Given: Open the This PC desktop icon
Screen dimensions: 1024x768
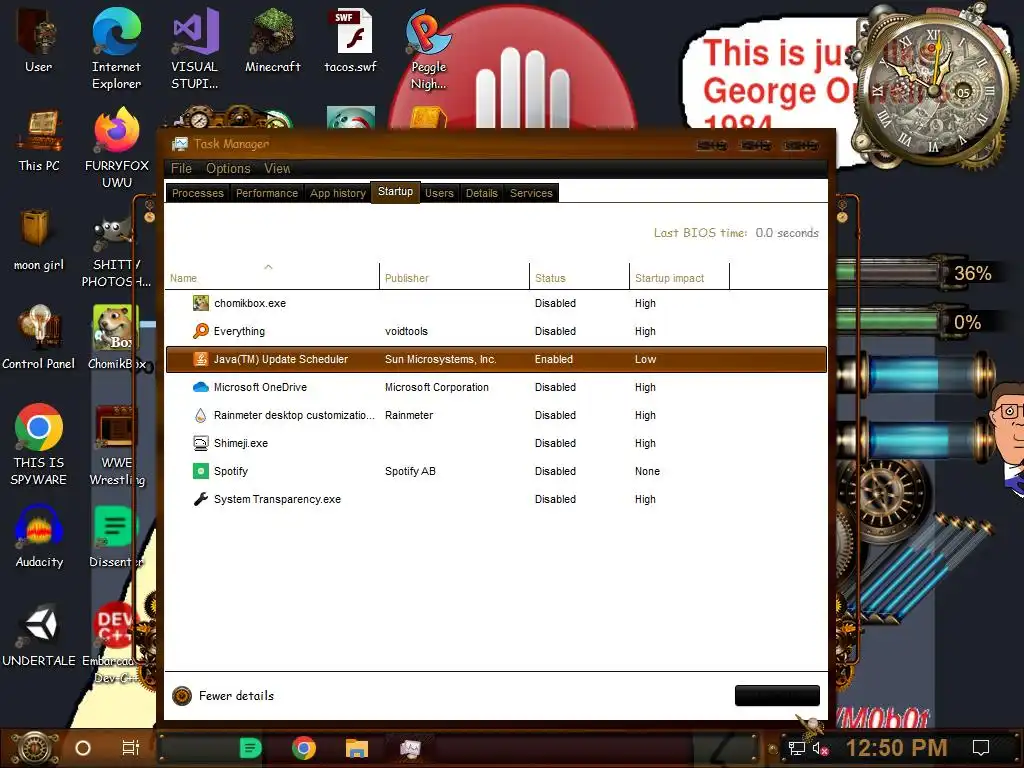Looking at the screenshot, I should pos(39,132).
